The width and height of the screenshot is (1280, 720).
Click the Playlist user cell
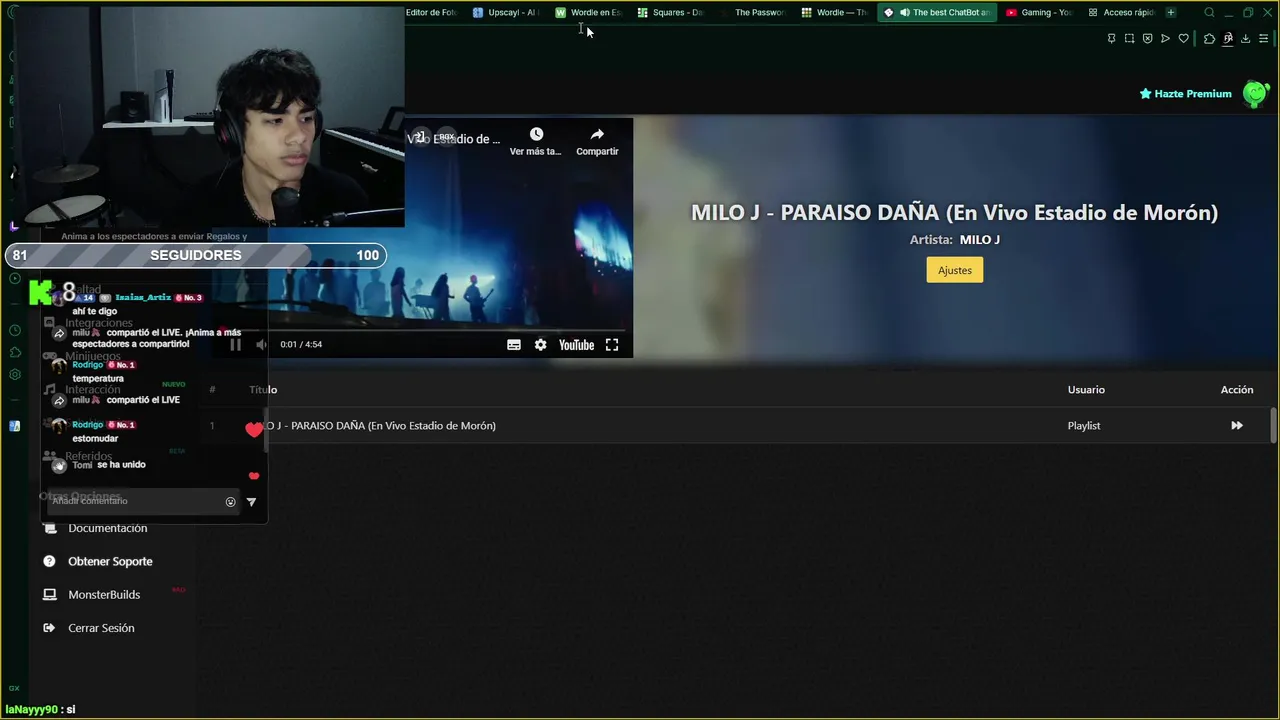click(1084, 426)
